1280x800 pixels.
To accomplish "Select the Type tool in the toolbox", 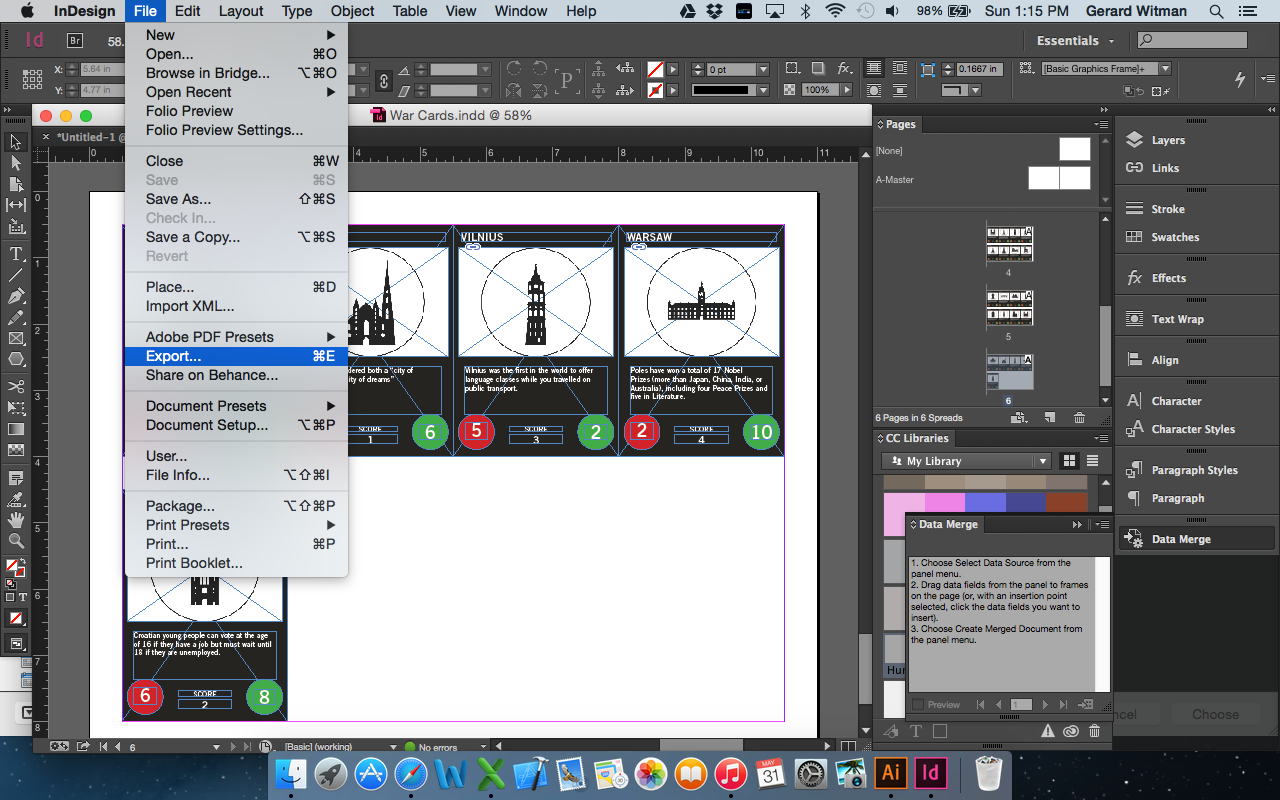I will click(x=15, y=252).
